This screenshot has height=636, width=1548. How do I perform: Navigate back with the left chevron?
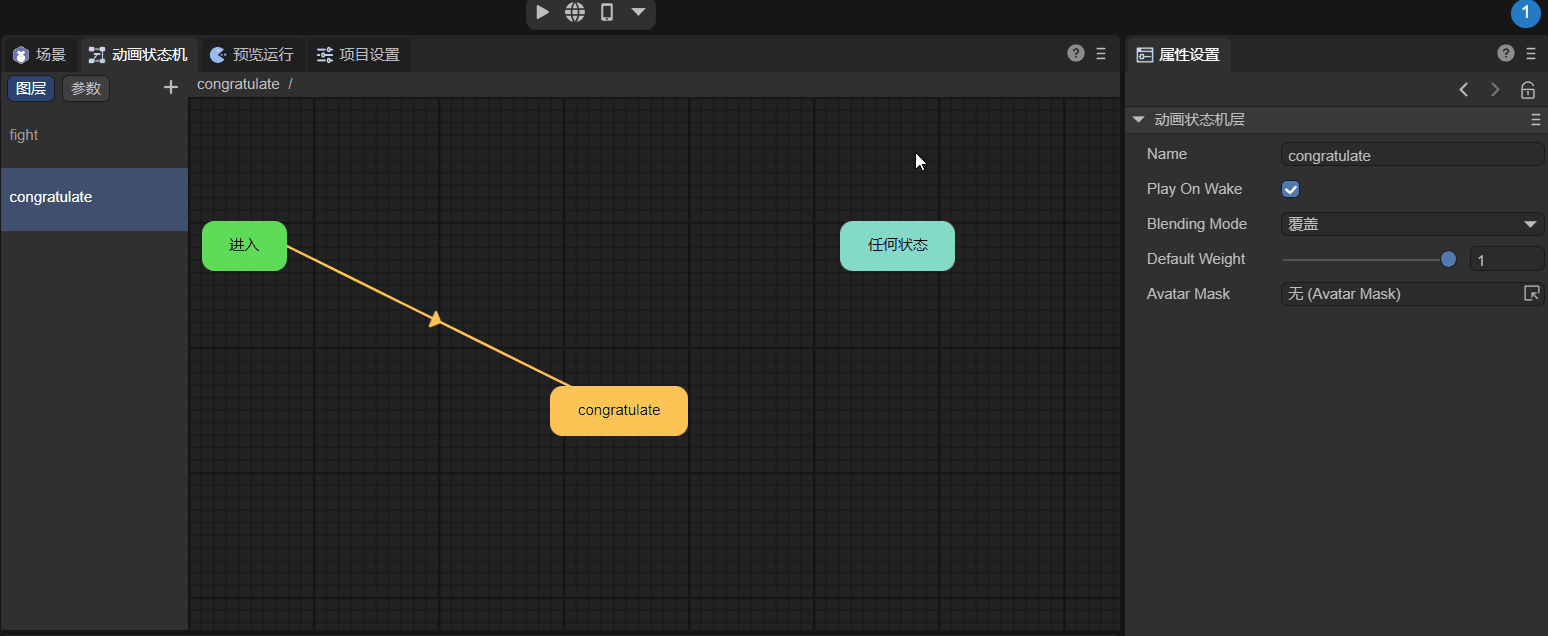click(x=1464, y=90)
